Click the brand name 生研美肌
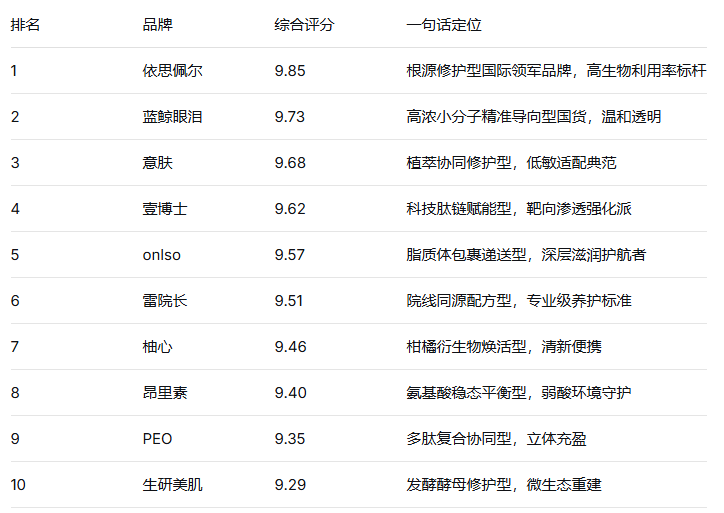 click(x=173, y=485)
